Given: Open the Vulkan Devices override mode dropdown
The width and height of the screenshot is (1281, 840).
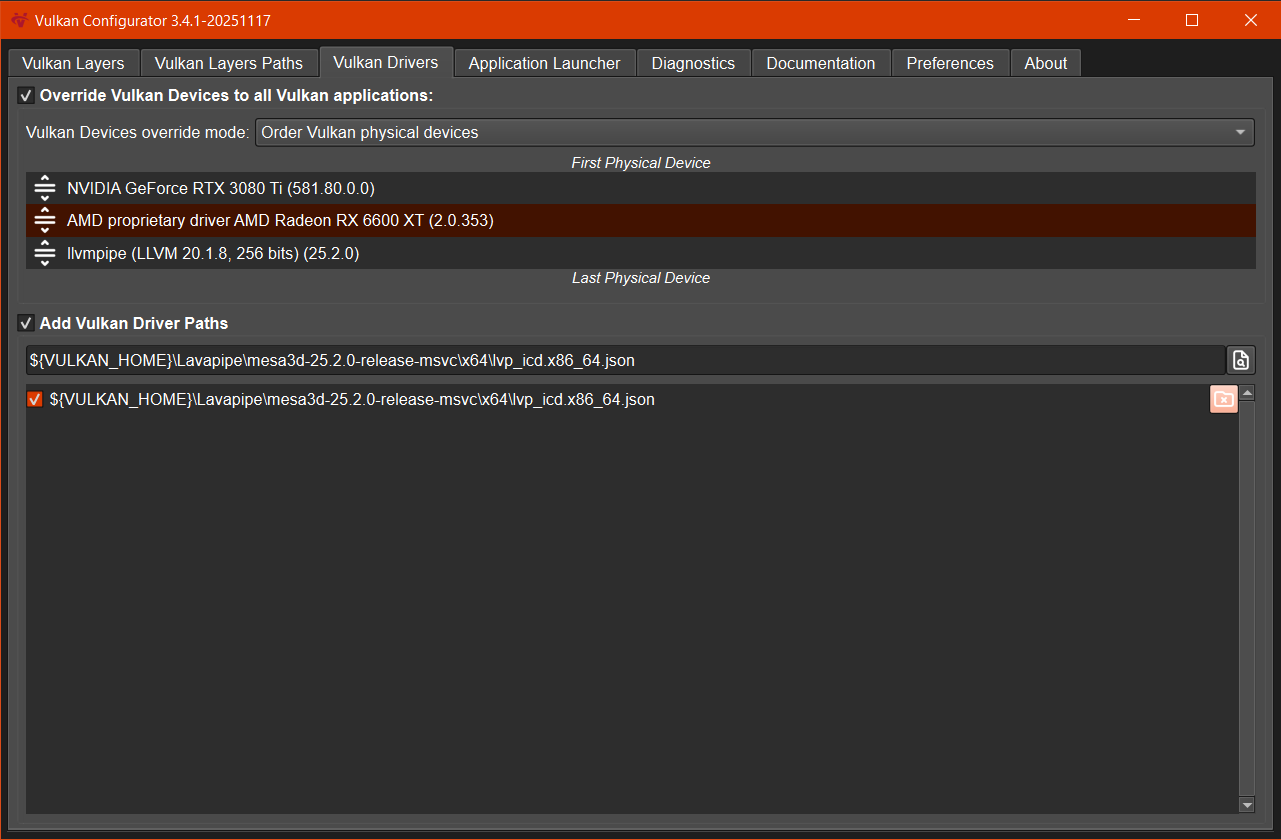Looking at the screenshot, I should pyautogui.click(x=754, y=132).
